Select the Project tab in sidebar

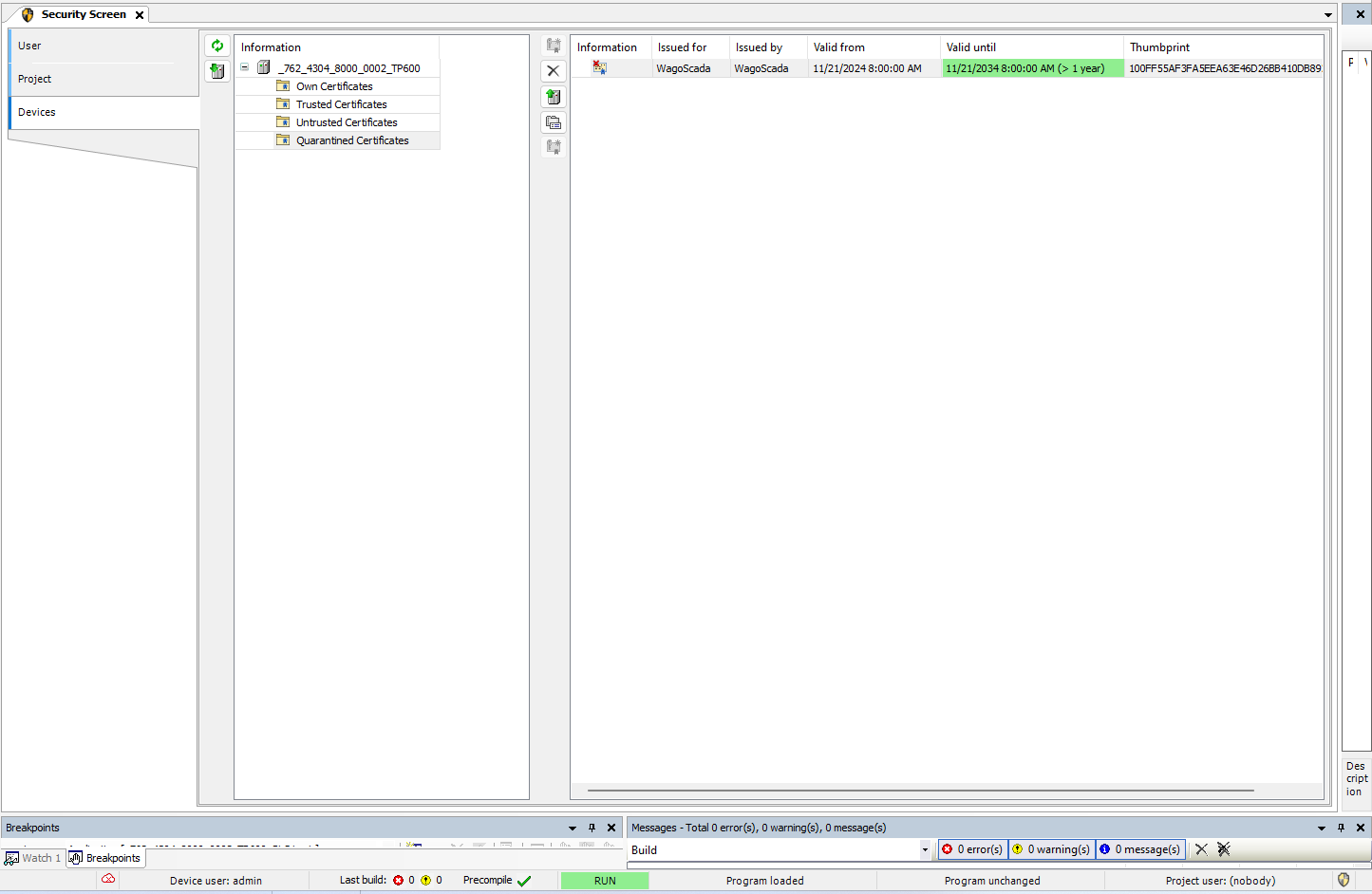[35, 79]
